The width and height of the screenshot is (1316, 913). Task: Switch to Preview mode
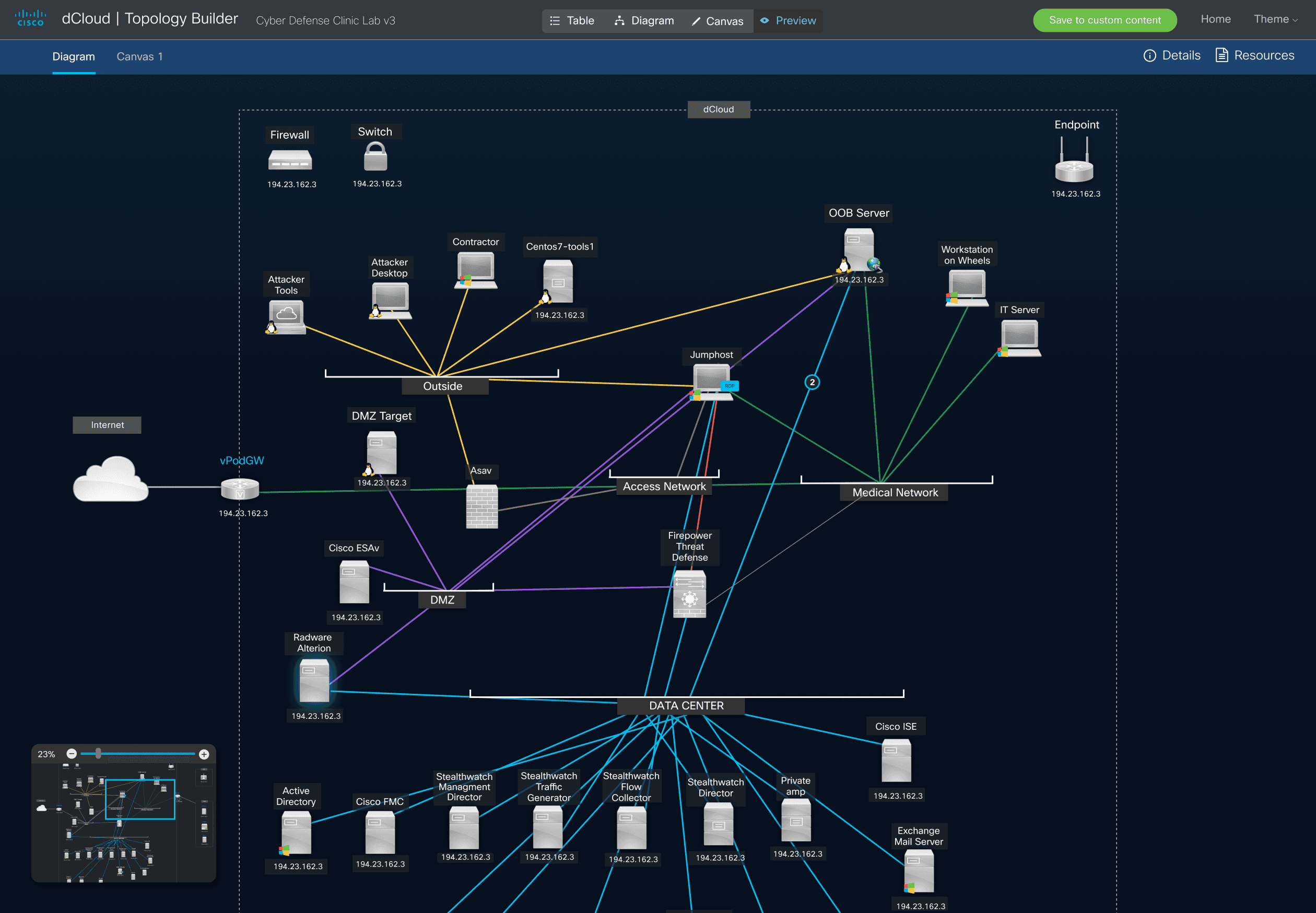(x=788, y=20)
